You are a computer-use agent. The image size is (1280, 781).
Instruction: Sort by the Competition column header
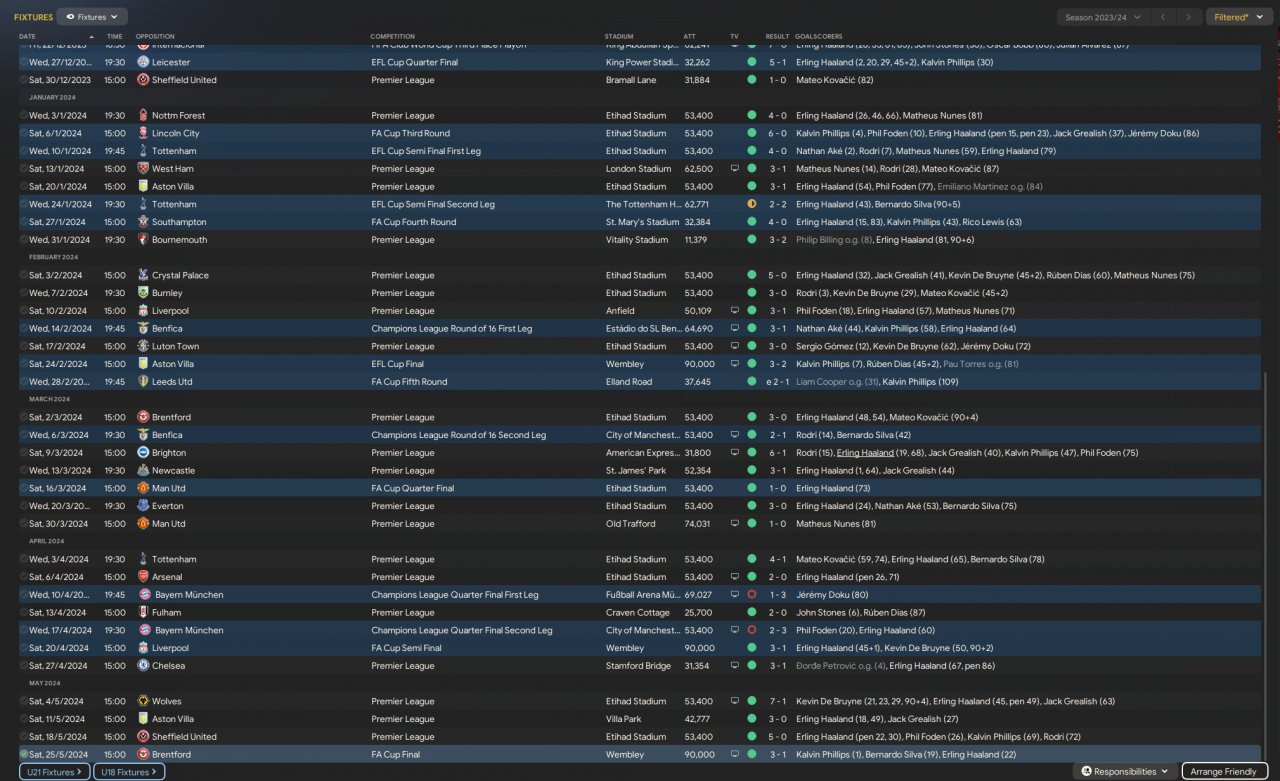point(392,37)
